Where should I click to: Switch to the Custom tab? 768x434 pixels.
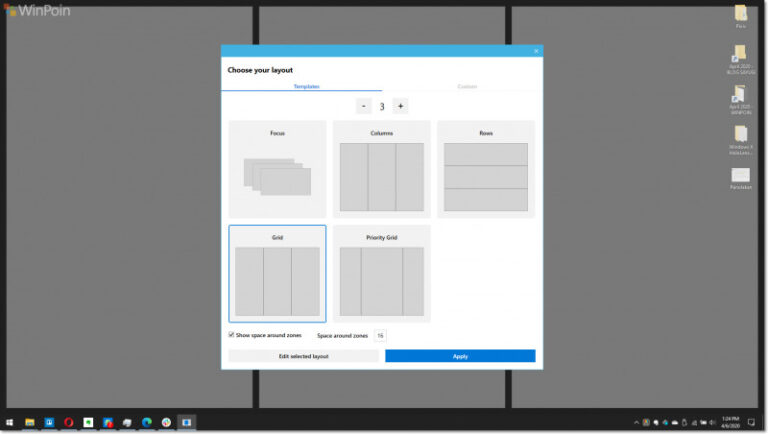tap(467, 86)
